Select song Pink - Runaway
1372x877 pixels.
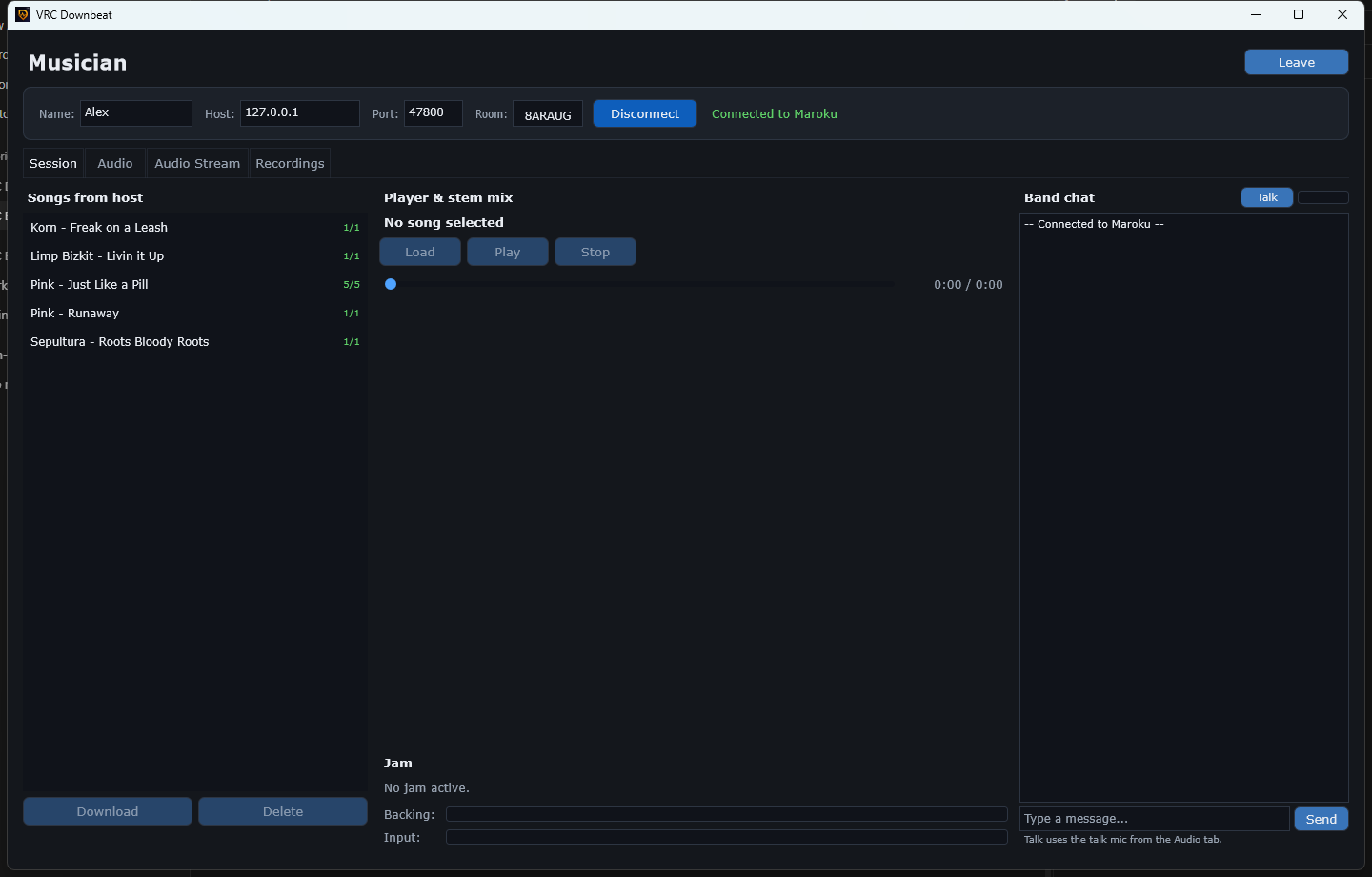point(195,313)
